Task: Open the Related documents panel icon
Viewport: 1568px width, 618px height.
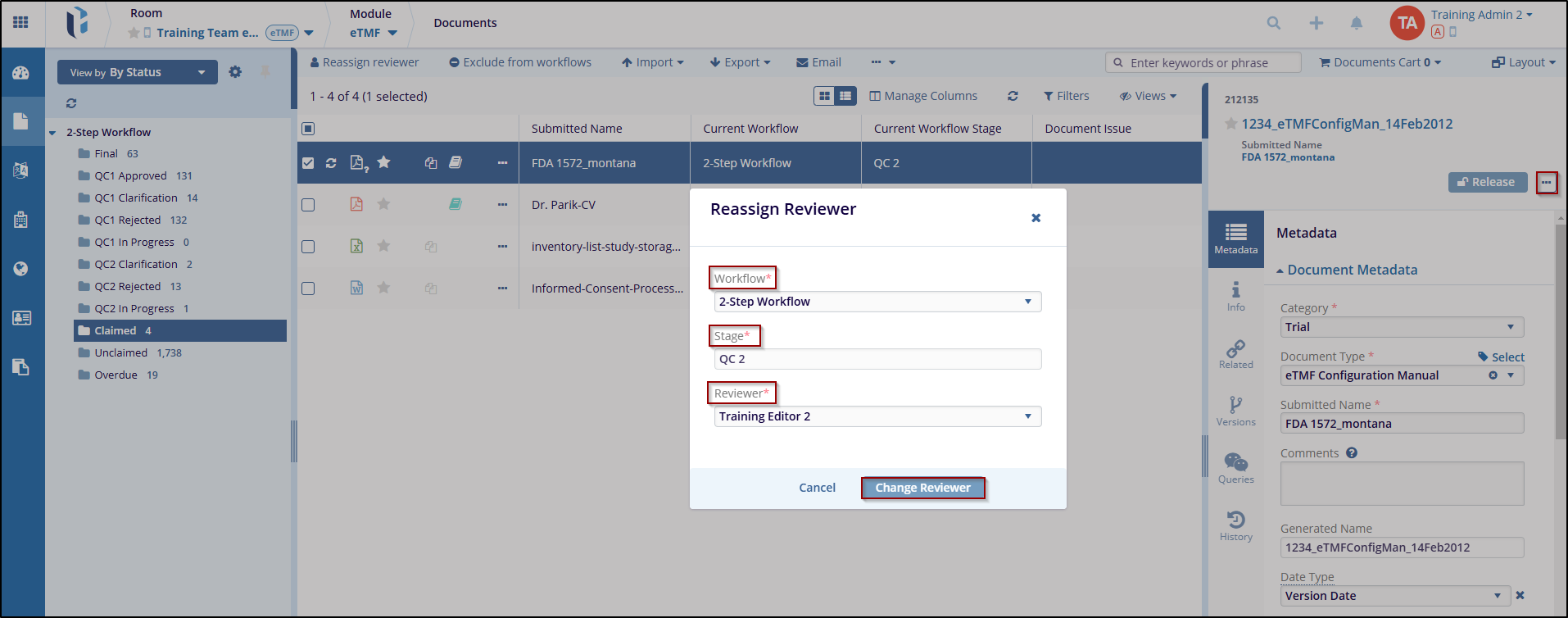Action: [1235, 353]
